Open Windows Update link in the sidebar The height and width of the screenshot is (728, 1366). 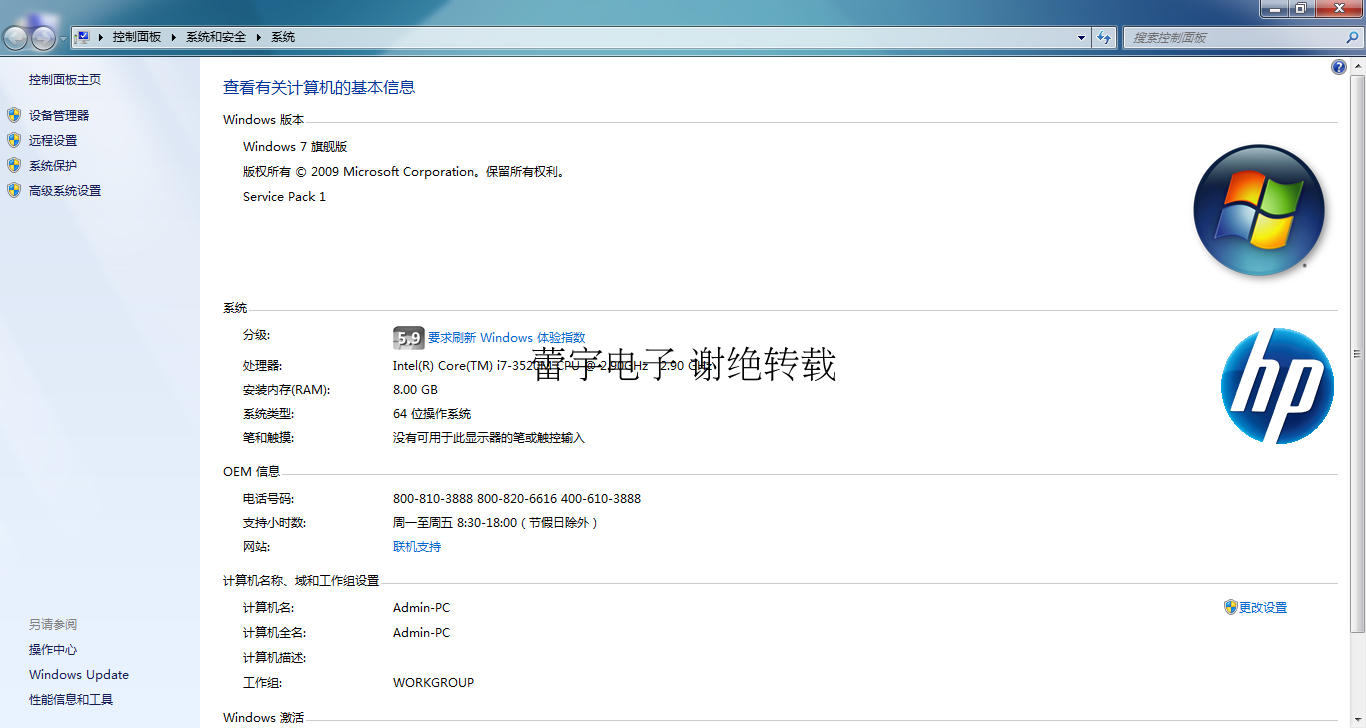[79, 675]
